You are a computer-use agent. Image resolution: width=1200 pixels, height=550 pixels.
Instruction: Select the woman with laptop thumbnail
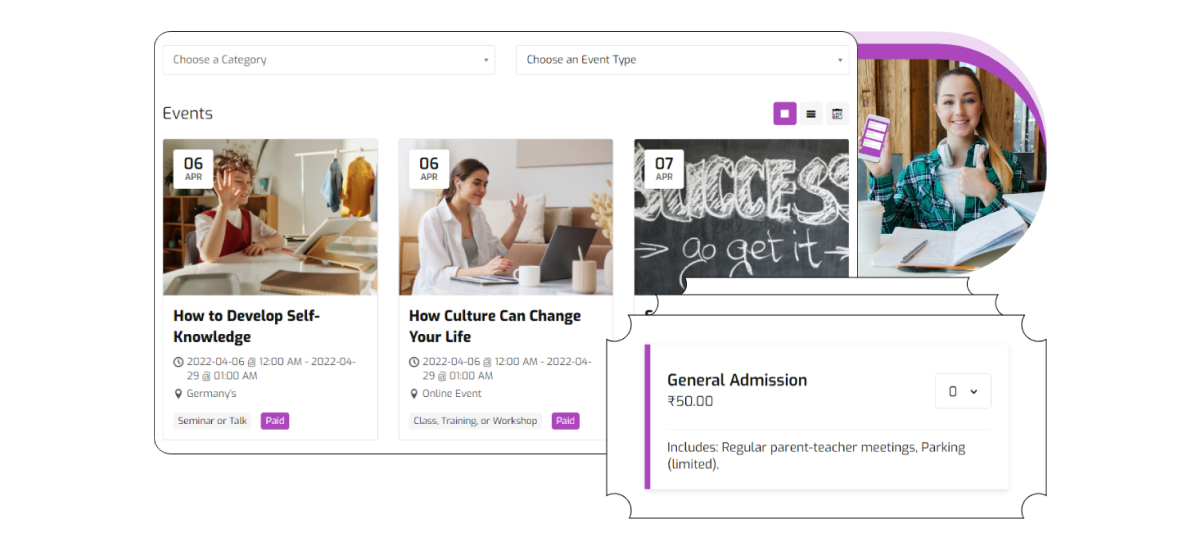click(x=506, y=217)
